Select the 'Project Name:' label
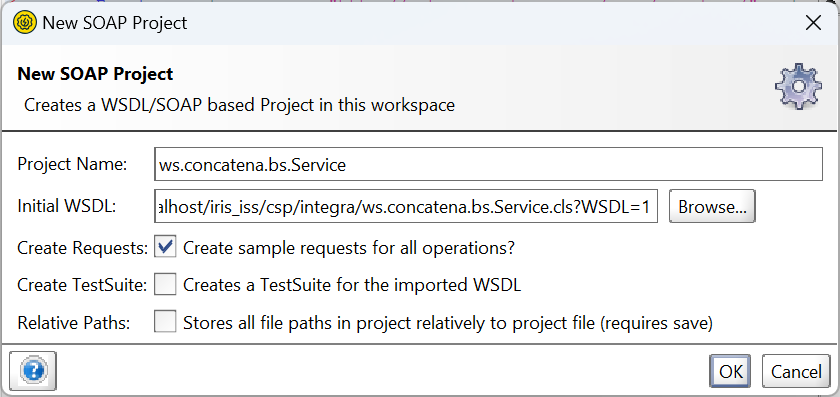This screenshot has height=397, width=840. pyautogui.click(x=72, y=164)
